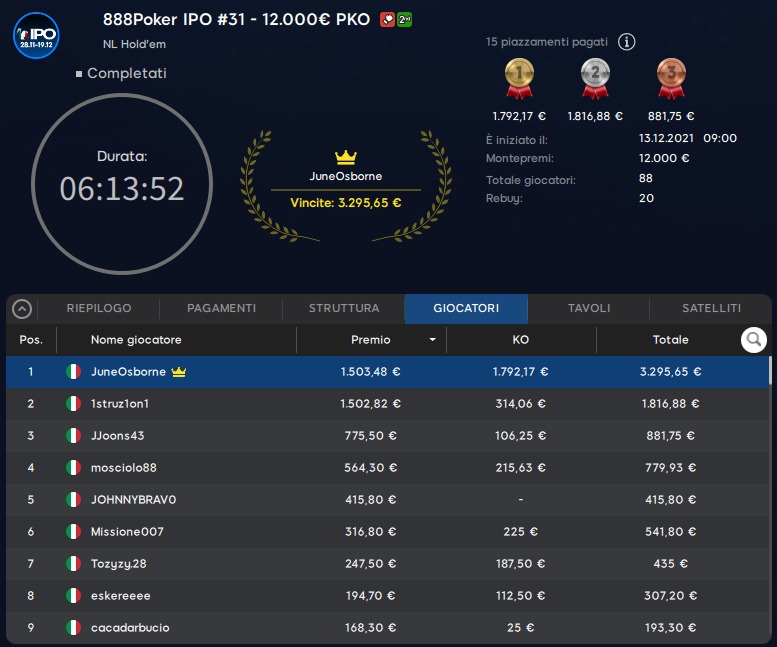The width and height of the screenshot is (777, 647).
Task: Sort by the KO column header
Action: click(520, 339)
